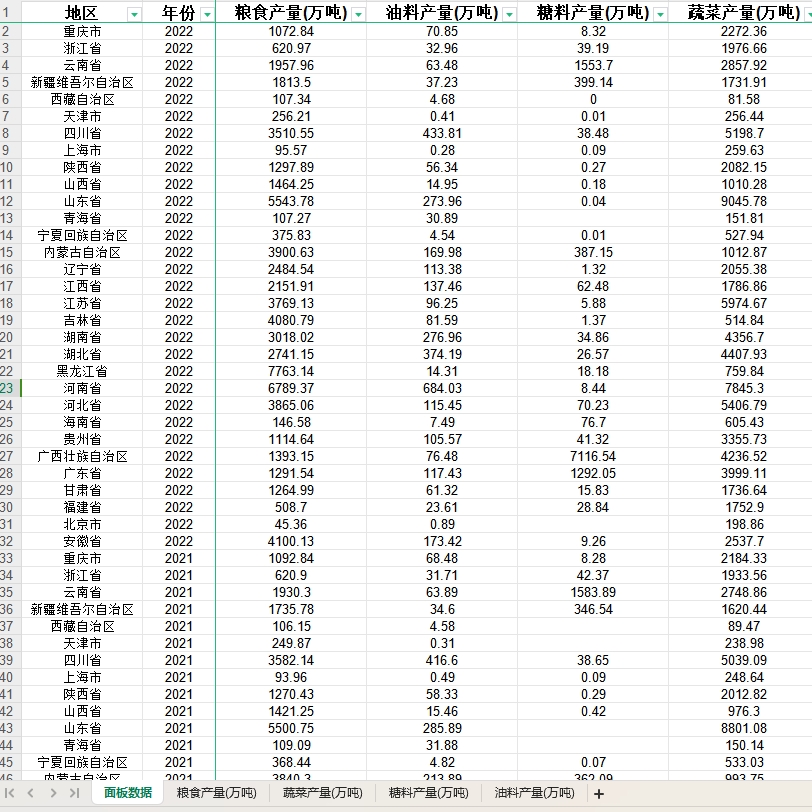Open filter dropdown on the 地区 column
Viewport: 812px width, 812px height.
tap(133, 13)
